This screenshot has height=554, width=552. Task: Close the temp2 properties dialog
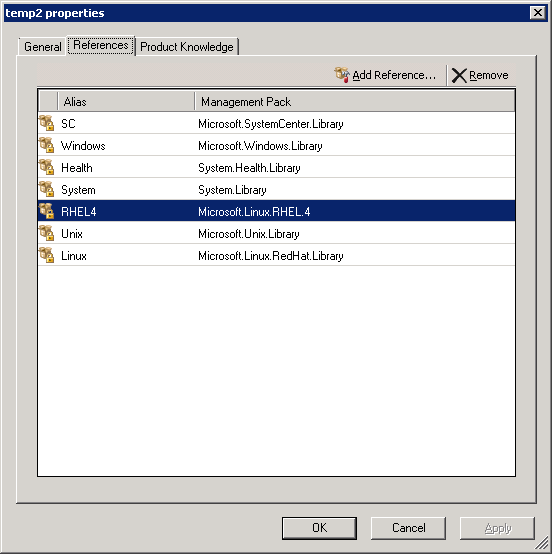click(538, 13)
